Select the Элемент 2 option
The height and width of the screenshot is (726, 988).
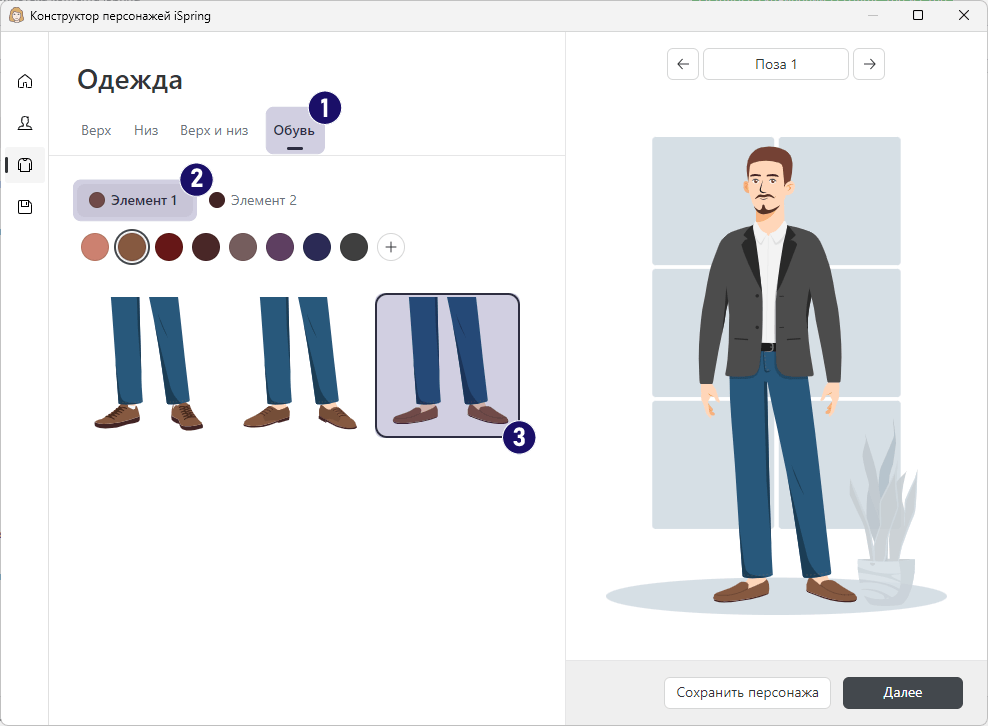pos(253,200)
